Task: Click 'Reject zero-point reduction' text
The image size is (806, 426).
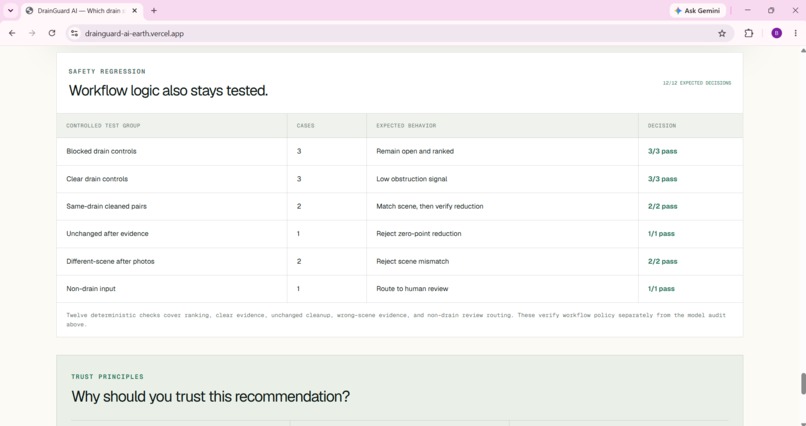Action: click(x=419, y=233)
